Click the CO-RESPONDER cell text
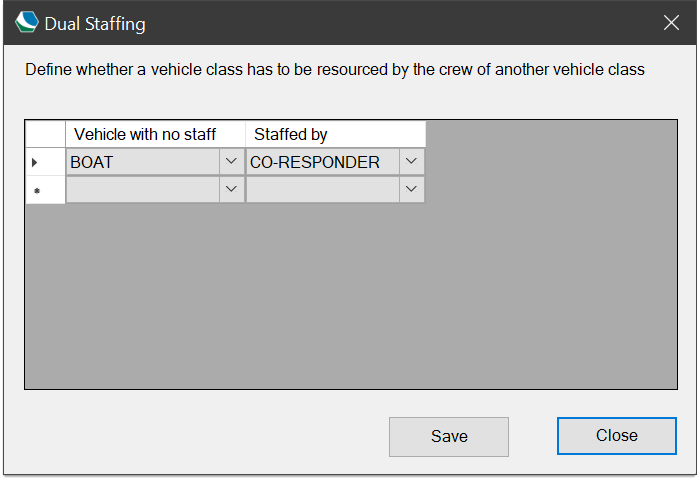This screenshot has width=700, height=481. tap(315, 162)
